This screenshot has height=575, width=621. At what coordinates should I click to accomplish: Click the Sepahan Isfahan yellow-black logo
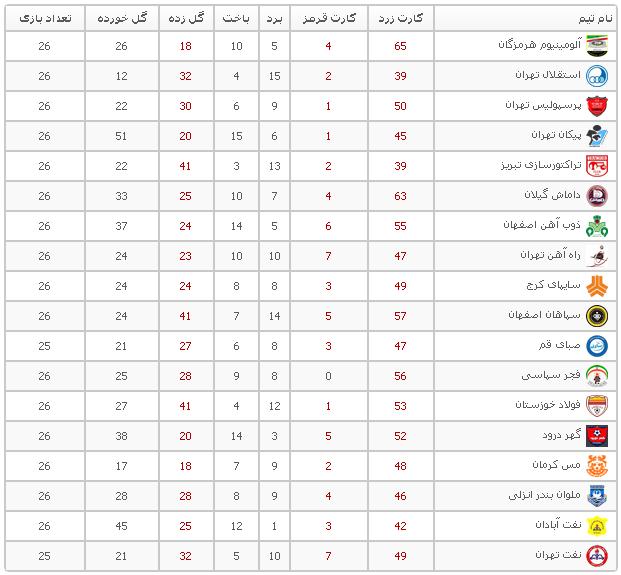pyautogui.click(x=597, y=316)
